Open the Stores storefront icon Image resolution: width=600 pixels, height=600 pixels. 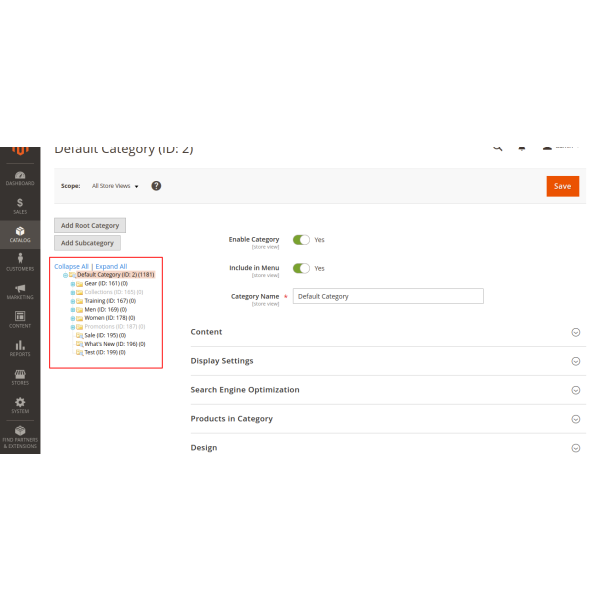tap(20, 376)
